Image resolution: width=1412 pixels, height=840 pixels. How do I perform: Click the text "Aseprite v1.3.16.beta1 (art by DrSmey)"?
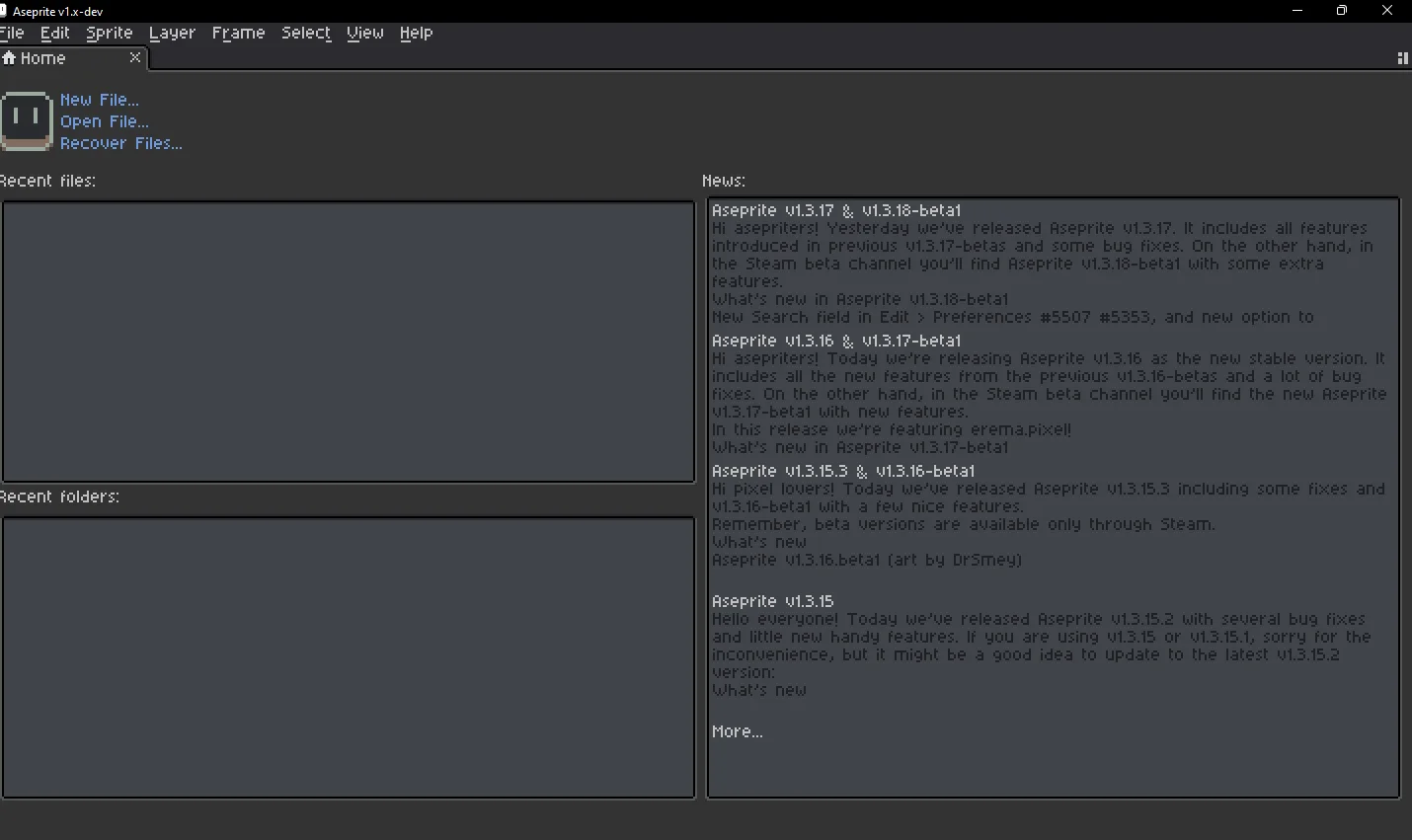click(x=867, y=560)
